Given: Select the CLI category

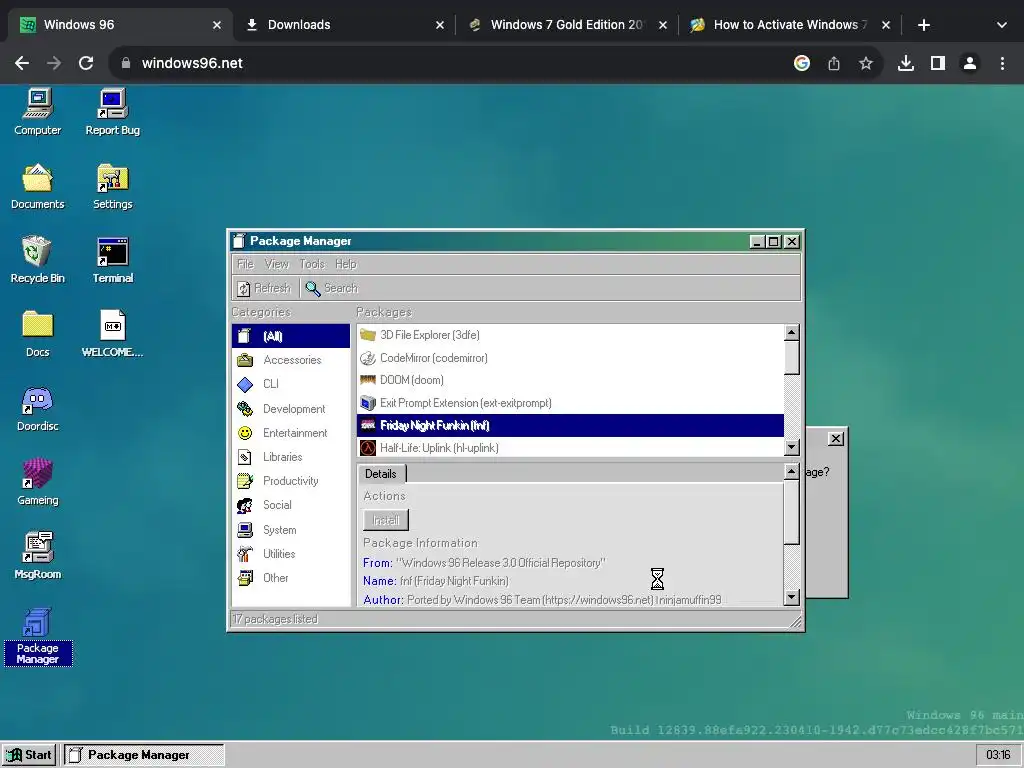Looking at the screenshot, I should pos(291,384).
